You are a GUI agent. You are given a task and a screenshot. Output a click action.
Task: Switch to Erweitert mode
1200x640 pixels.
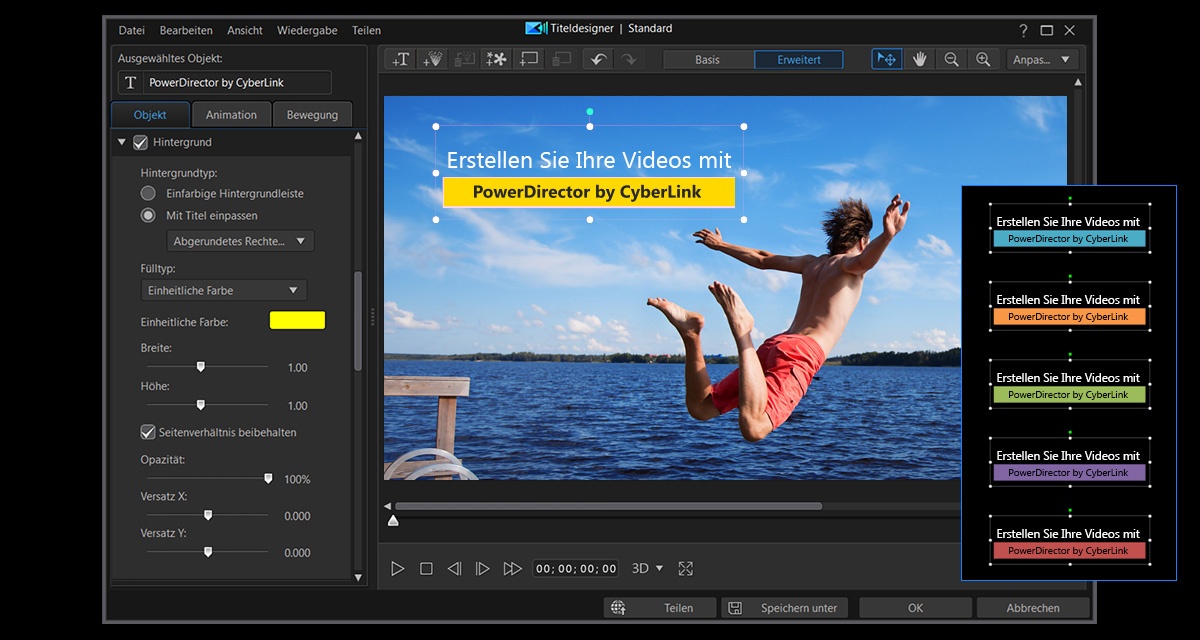tap(799, 59)
